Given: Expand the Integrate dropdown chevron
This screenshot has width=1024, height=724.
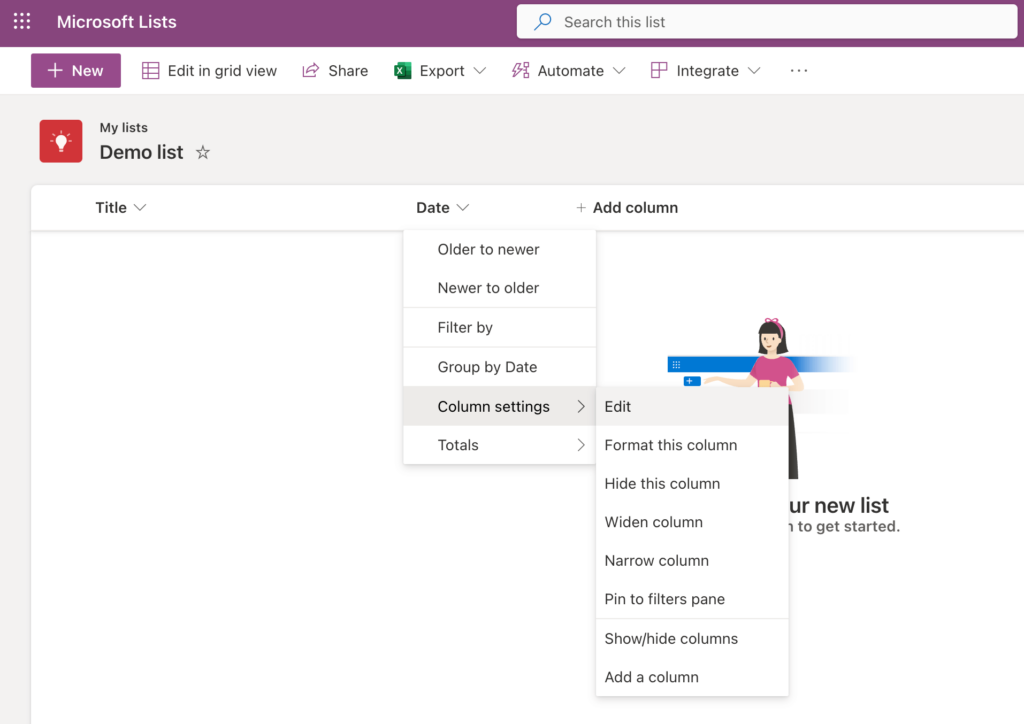Looking at the screenshot, I should 754,71.
